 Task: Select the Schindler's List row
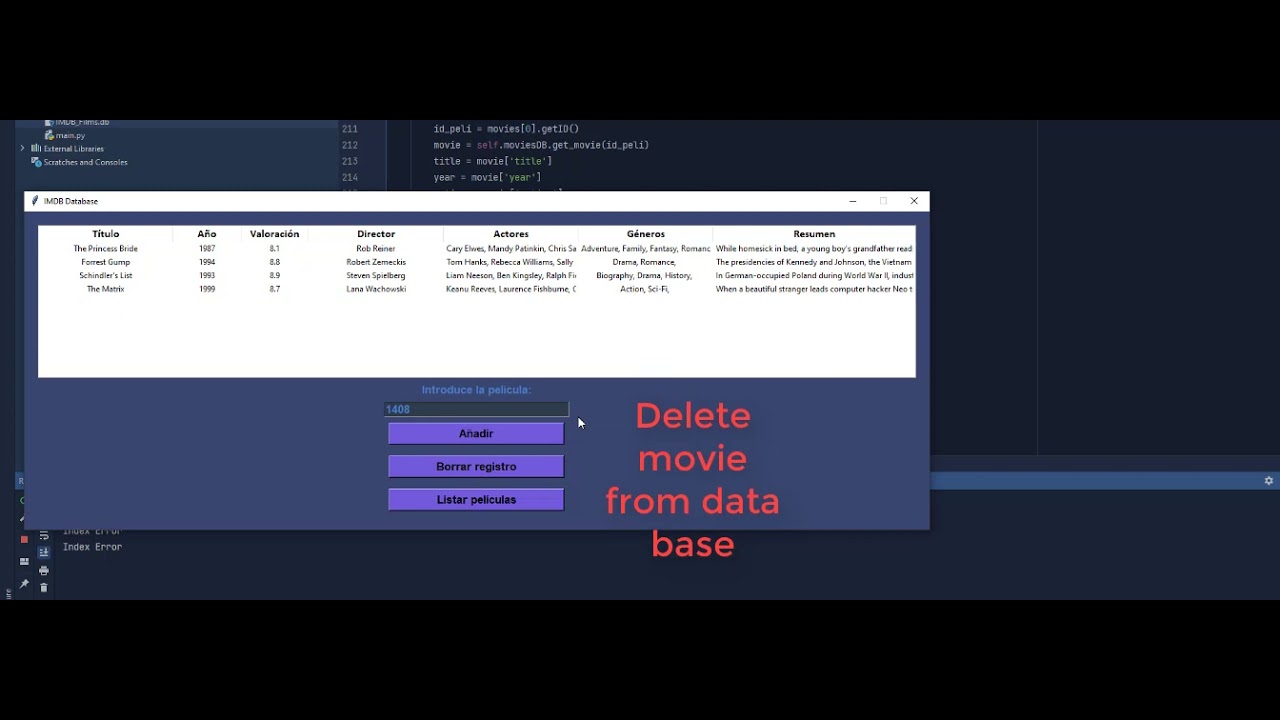(x=476, y=275)
